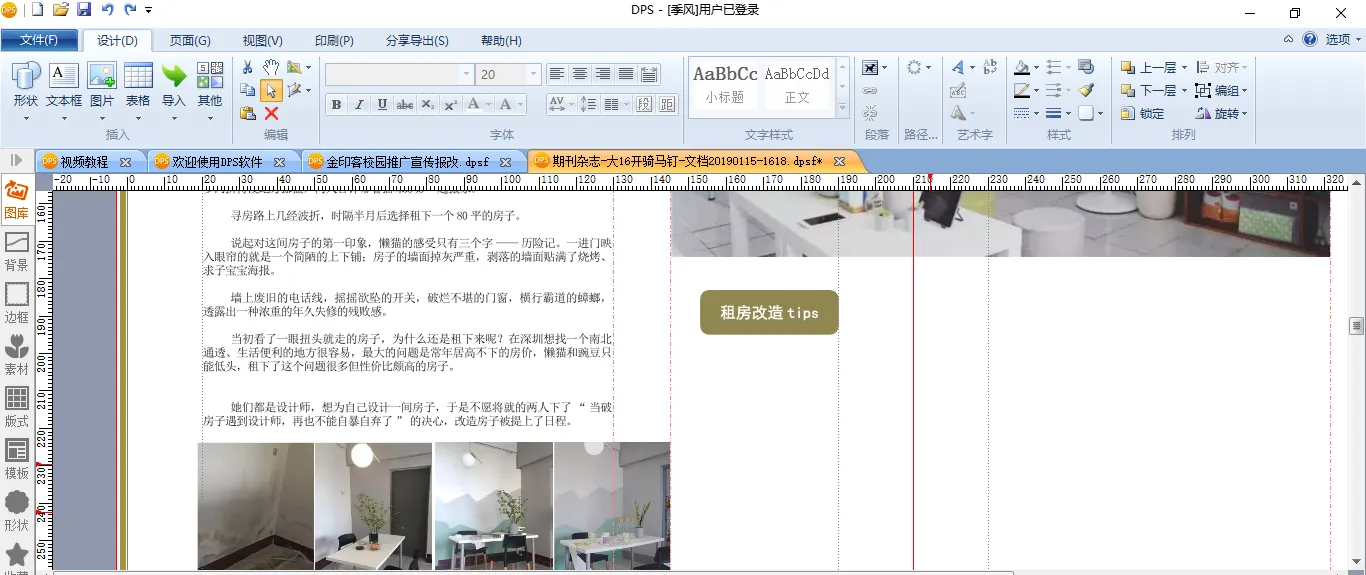Click the 租房改造 tips label button

[769, 312]
